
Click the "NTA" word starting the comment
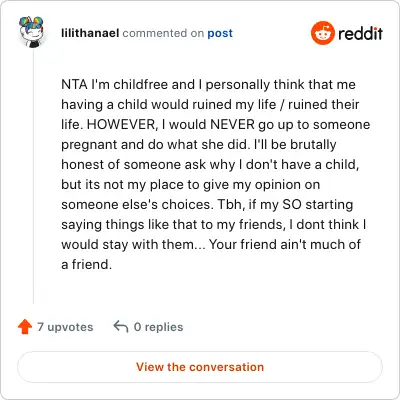74,84
